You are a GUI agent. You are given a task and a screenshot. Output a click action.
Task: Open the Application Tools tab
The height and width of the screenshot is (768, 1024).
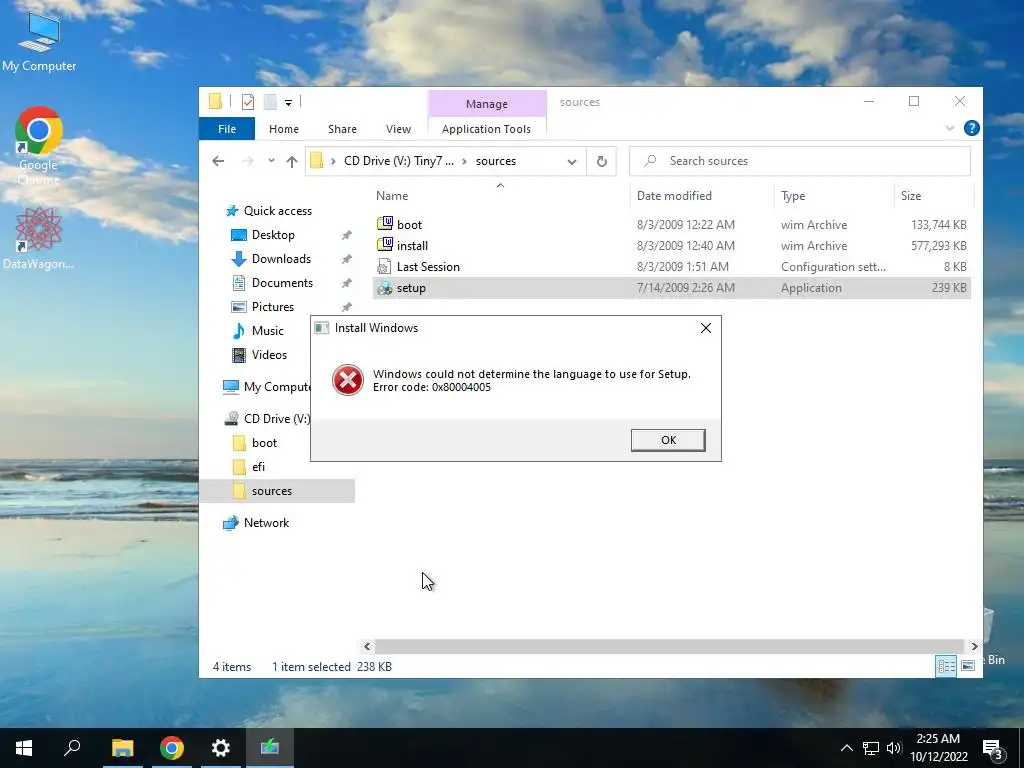[x=486, y=129]
